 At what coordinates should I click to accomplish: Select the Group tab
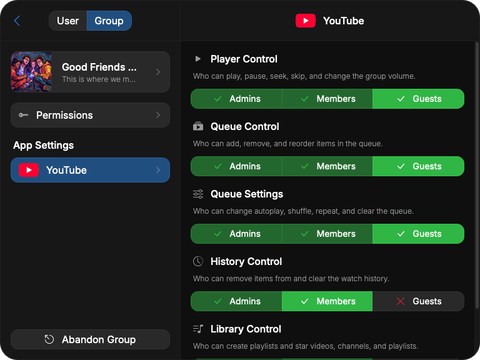[x=109, y=21]
